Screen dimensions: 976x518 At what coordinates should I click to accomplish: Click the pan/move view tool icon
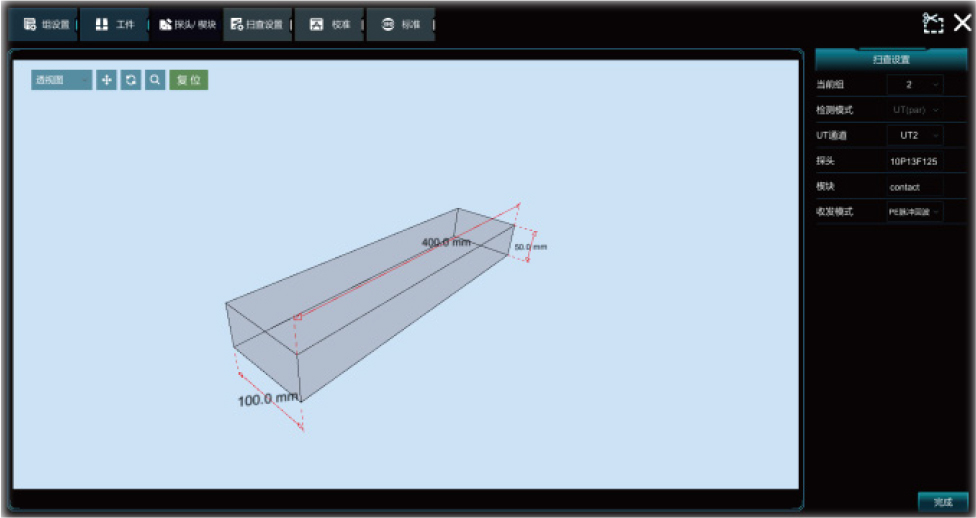point(106,80)
